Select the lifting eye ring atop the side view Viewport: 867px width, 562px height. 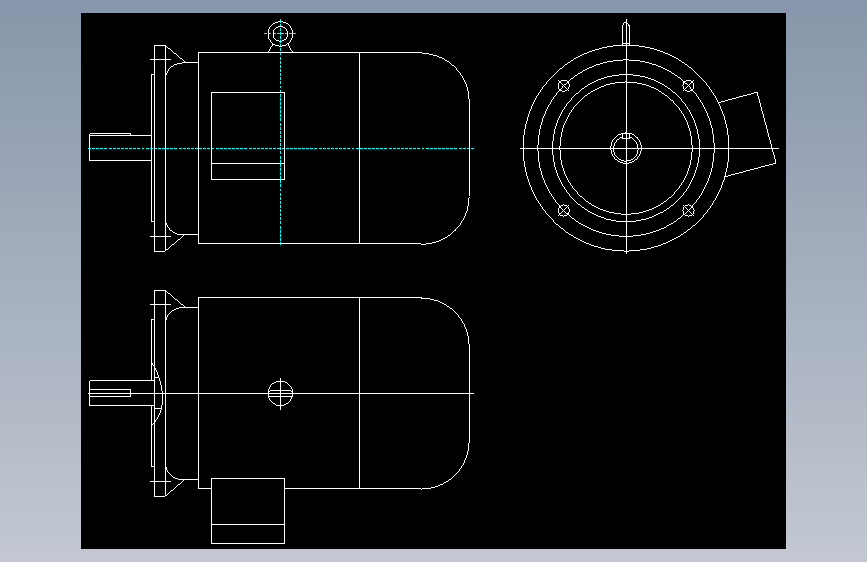click(x=280, y=34)
